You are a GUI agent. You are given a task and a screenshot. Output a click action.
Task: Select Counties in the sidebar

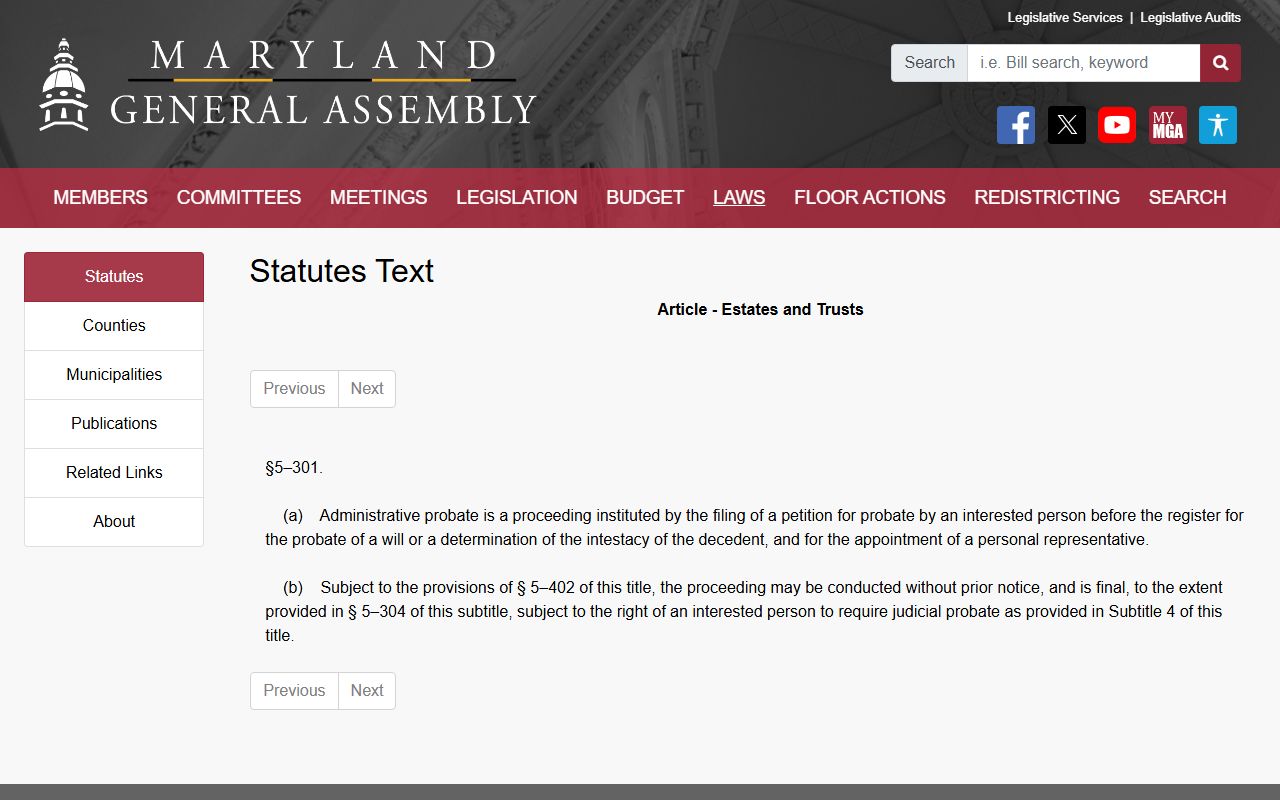click(114, 326)
